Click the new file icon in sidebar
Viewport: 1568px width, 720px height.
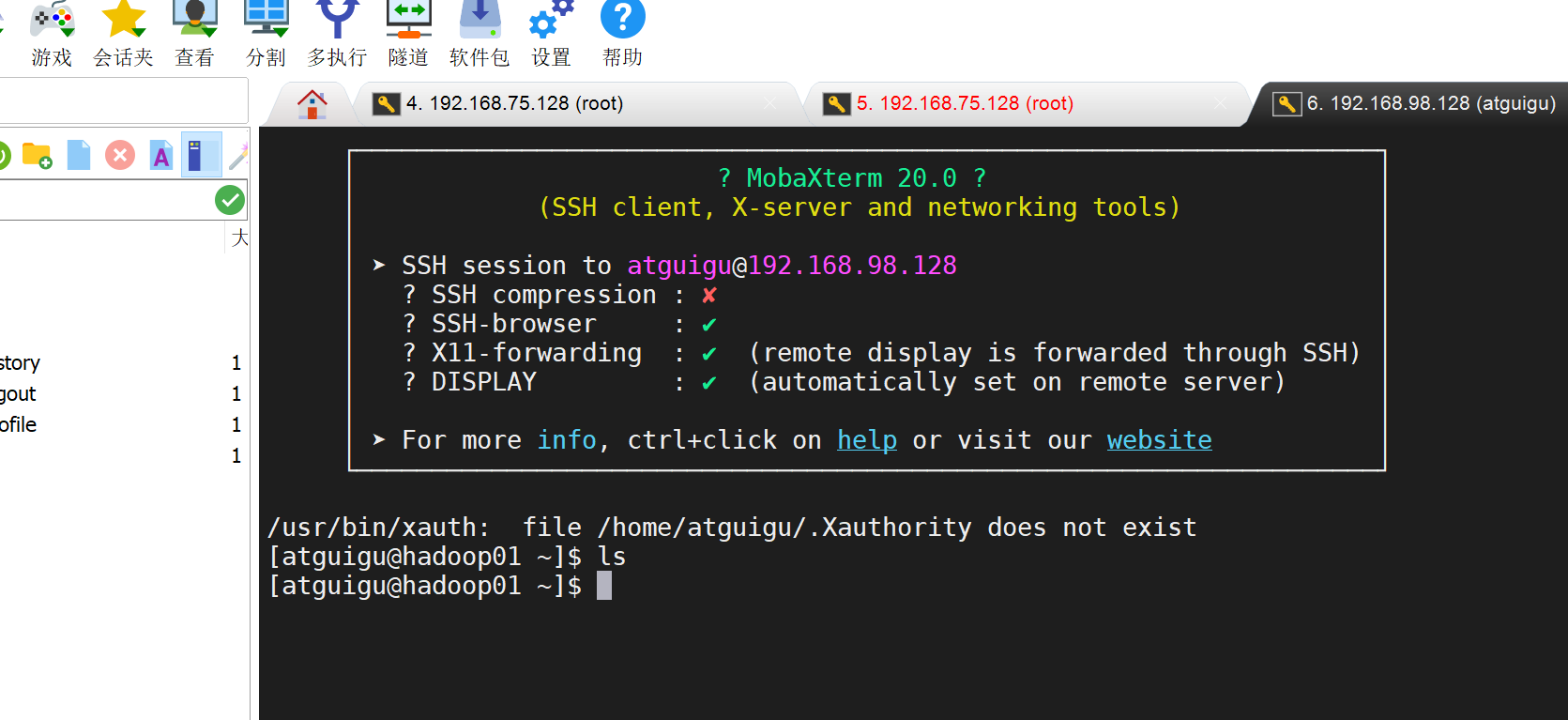point(79,155)
